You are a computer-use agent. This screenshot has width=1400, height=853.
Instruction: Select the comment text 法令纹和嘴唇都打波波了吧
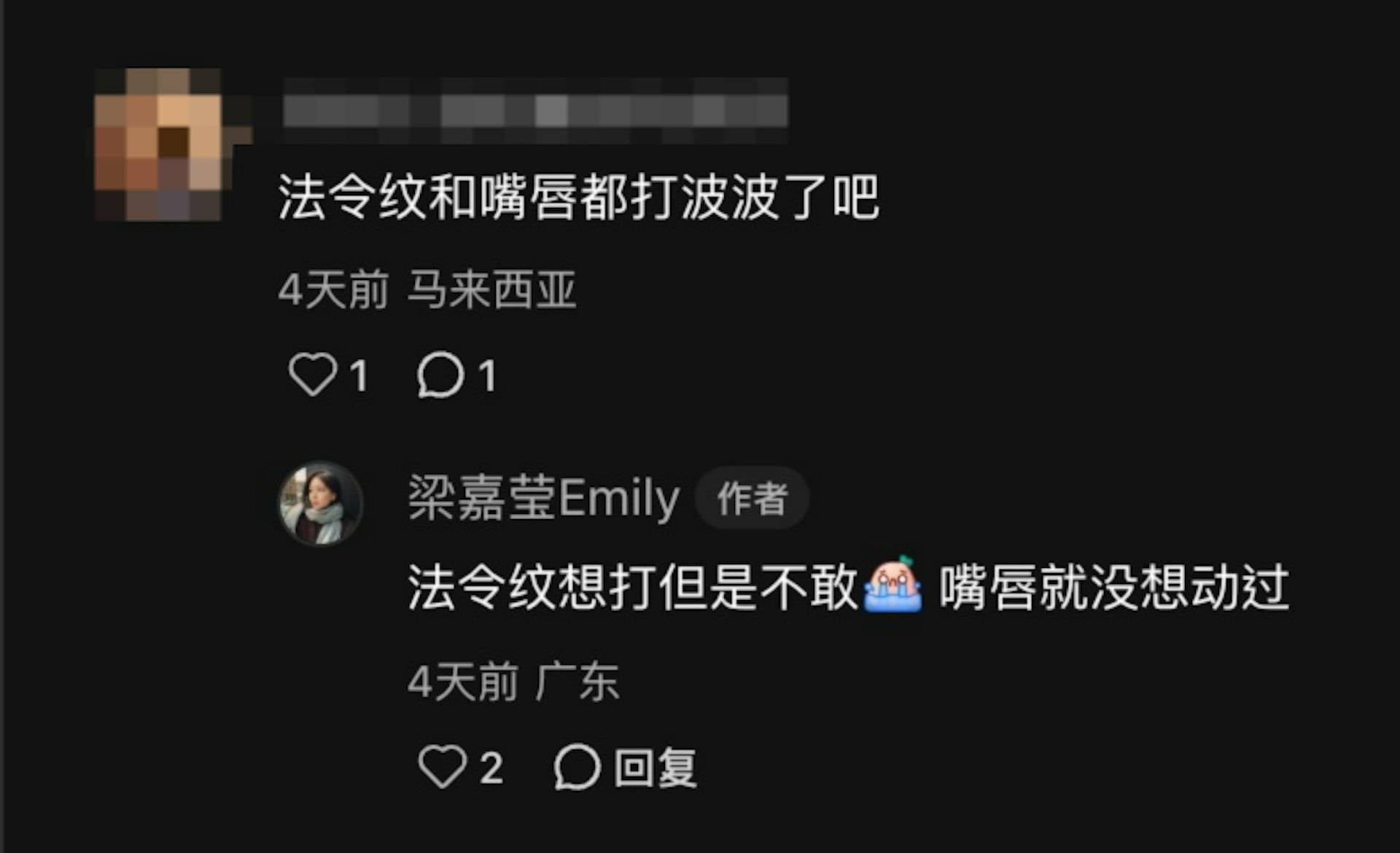(x=578, y=197)
